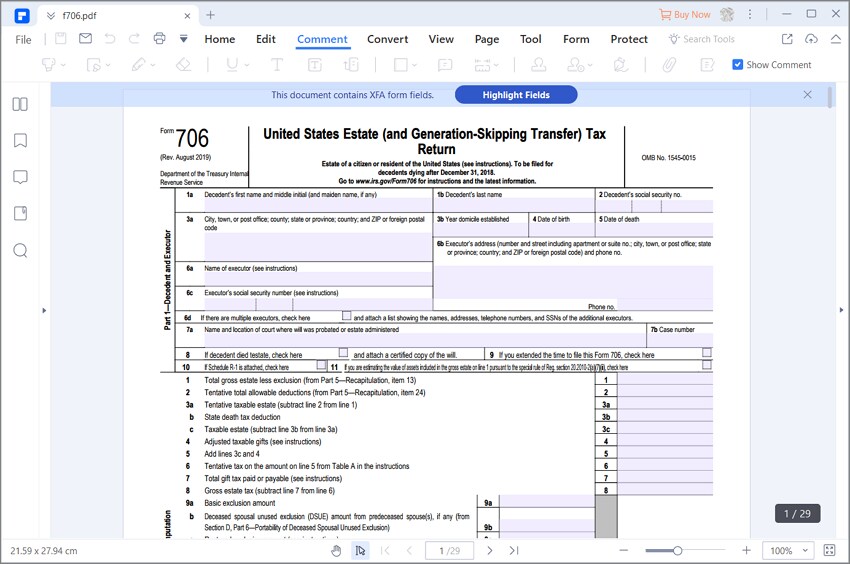Click the Highlight Fields button

(x=516, y=95)
